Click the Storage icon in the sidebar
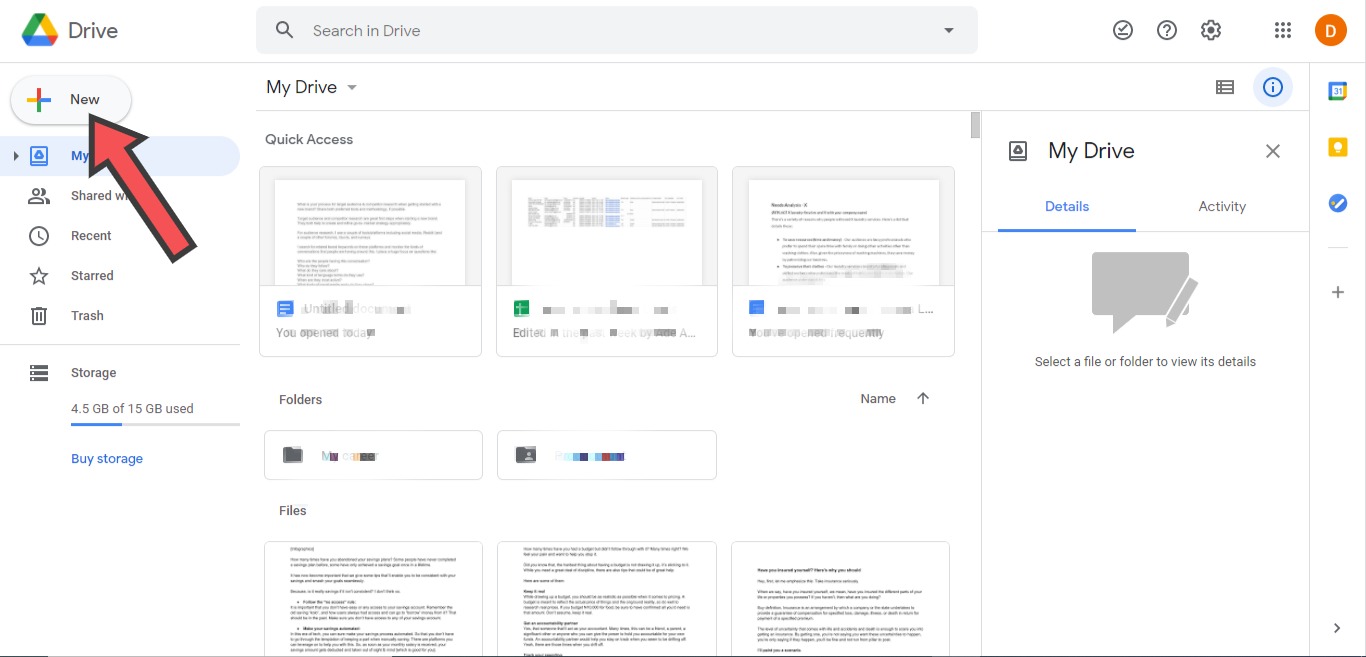Viewport: 1366px width, 657px height. pos(39,373)
